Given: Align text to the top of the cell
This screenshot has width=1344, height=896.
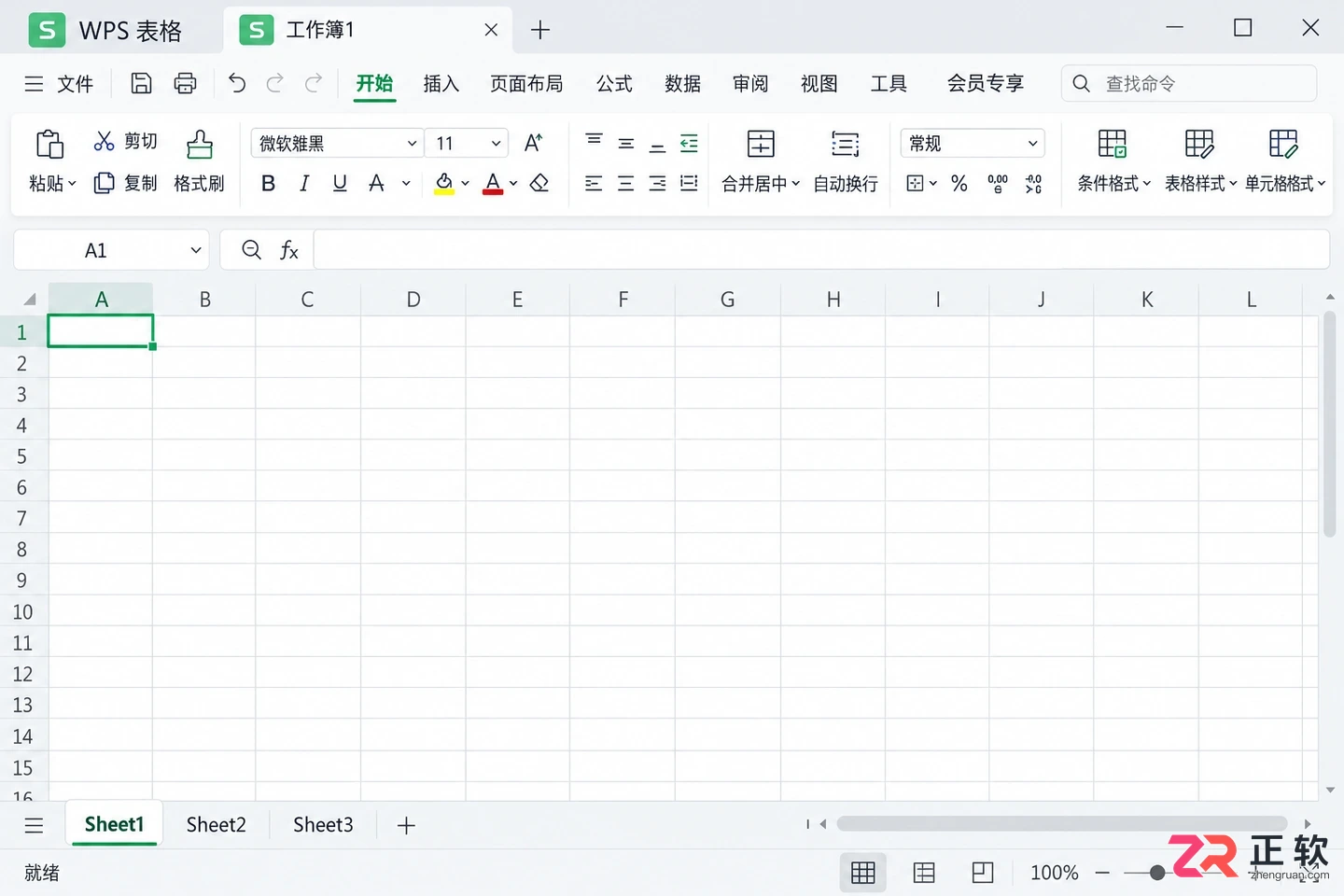Looking at the screenshot, I should (x=594, y=141).
